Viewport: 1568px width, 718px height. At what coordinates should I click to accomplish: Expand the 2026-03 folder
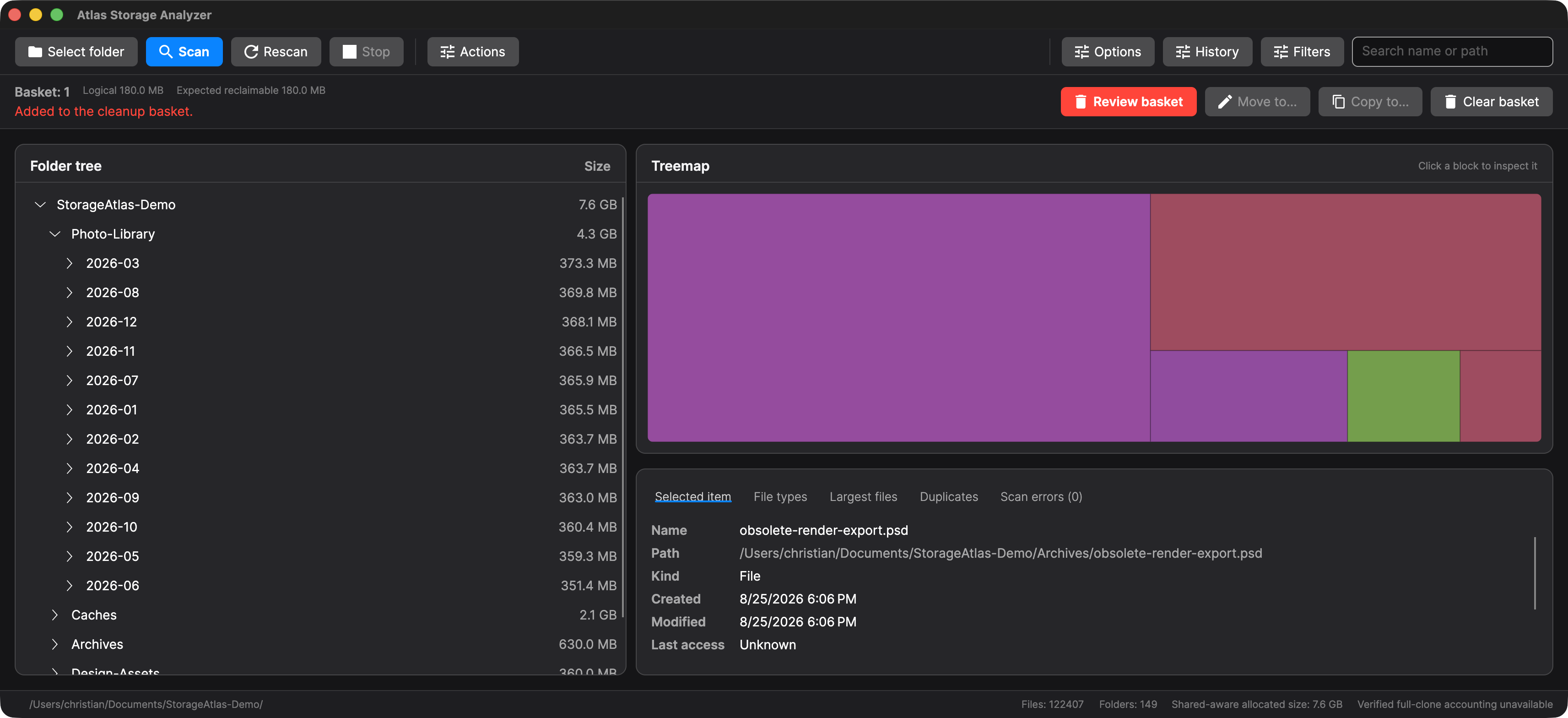[x=70, y=263]
